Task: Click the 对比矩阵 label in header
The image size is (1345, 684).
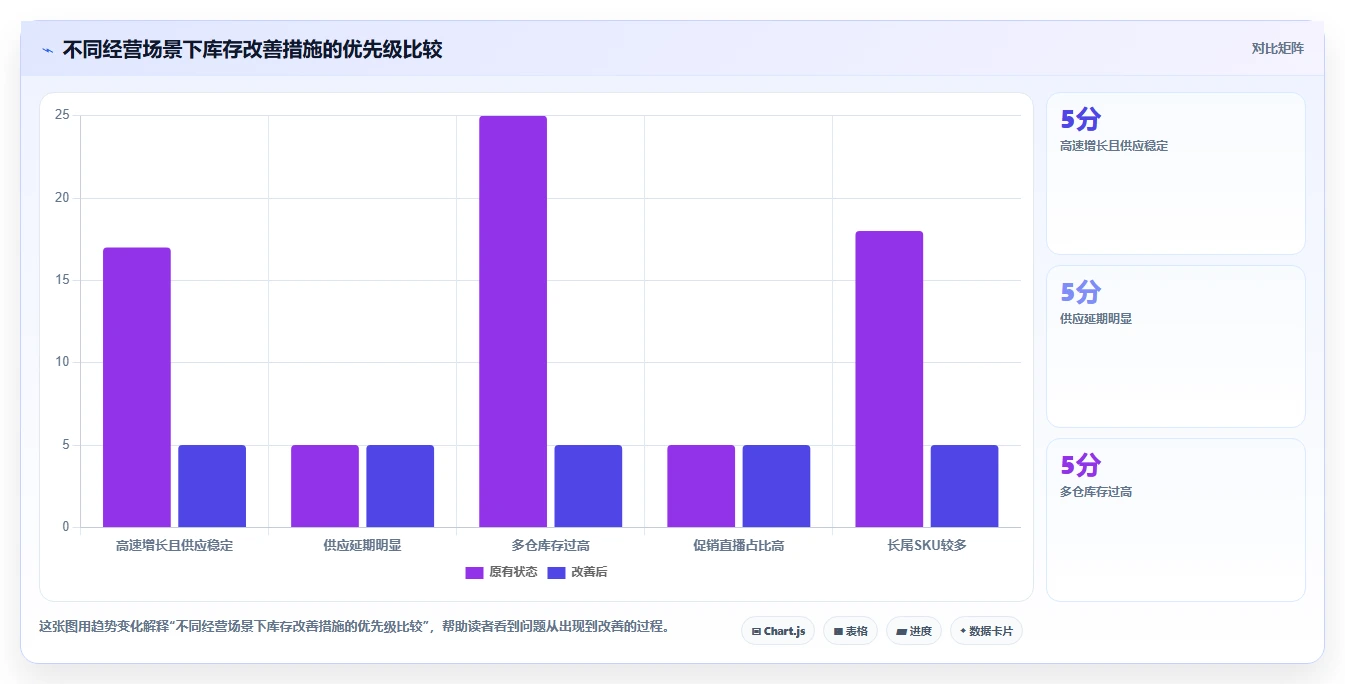Action: (x=1278, y=48)
